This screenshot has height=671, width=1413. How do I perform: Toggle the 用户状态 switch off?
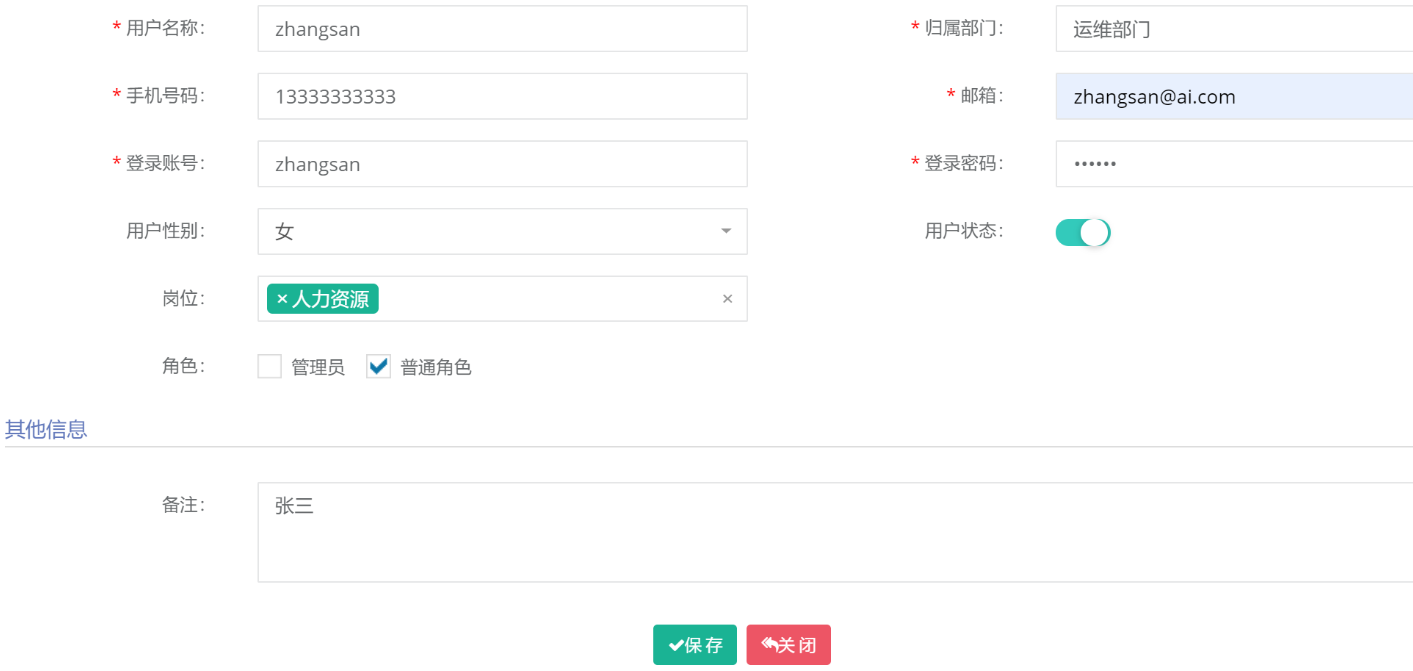[1083, 231]
